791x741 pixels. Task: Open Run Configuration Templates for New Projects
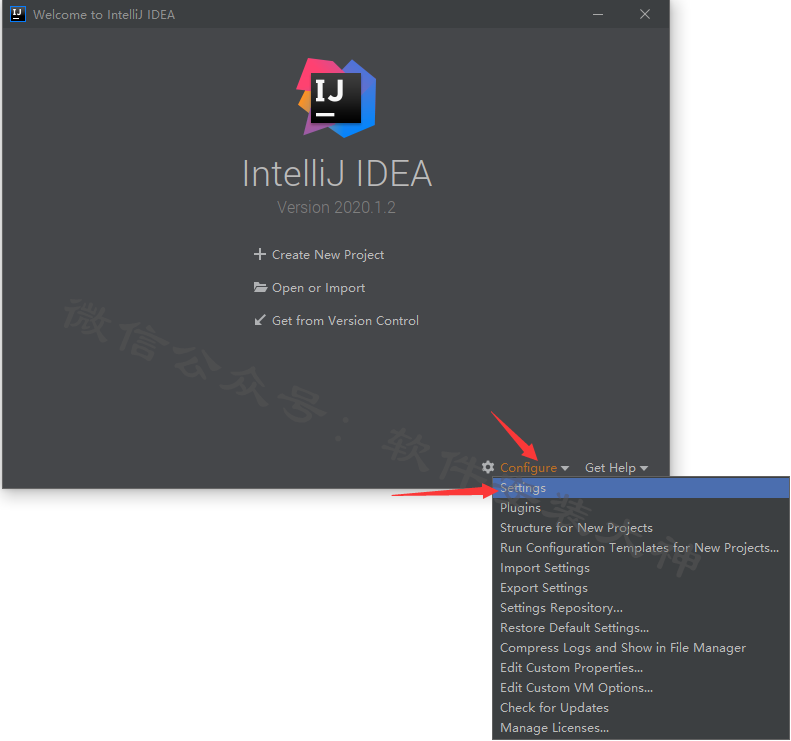coord(641,548)
